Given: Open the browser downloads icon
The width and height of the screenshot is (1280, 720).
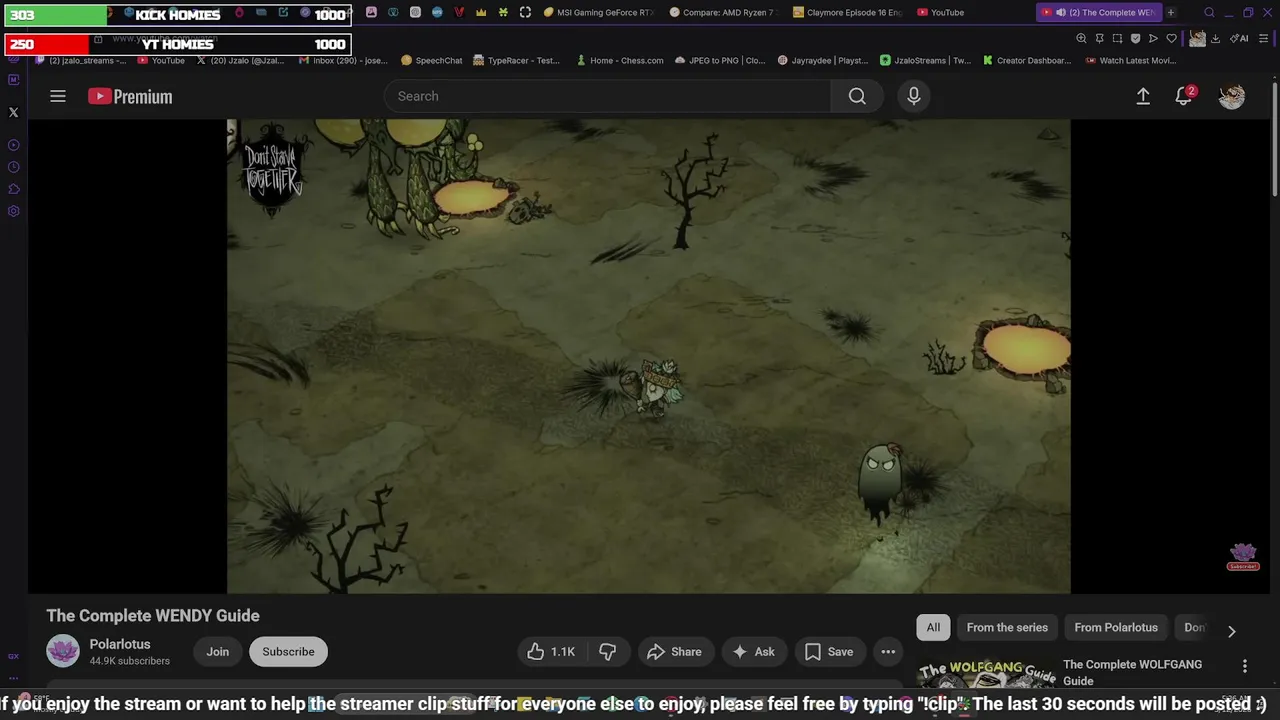Looking at the screenshot, I should pos(1215,39).
